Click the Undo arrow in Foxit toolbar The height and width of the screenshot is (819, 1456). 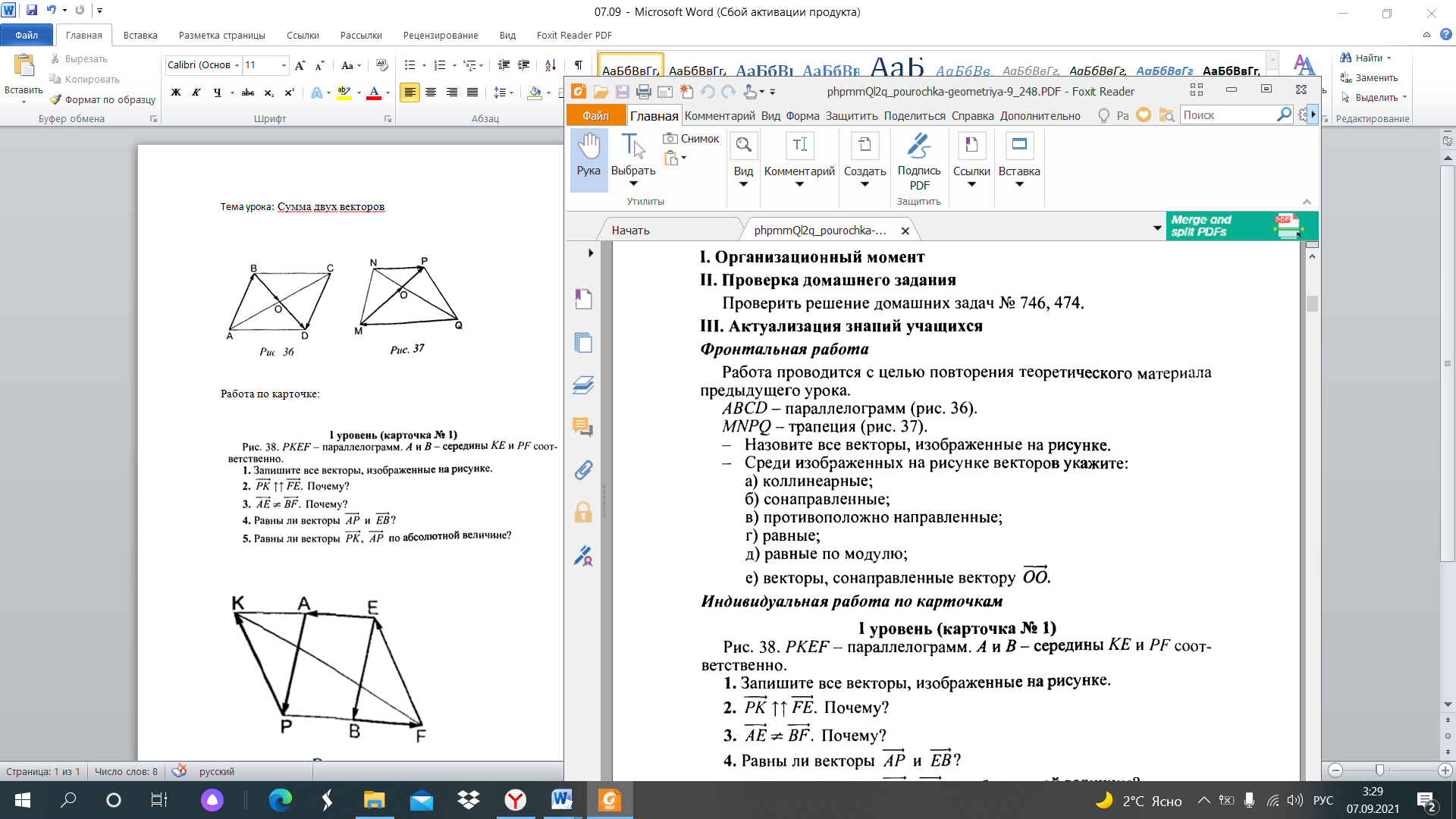(x=708, y=92)
